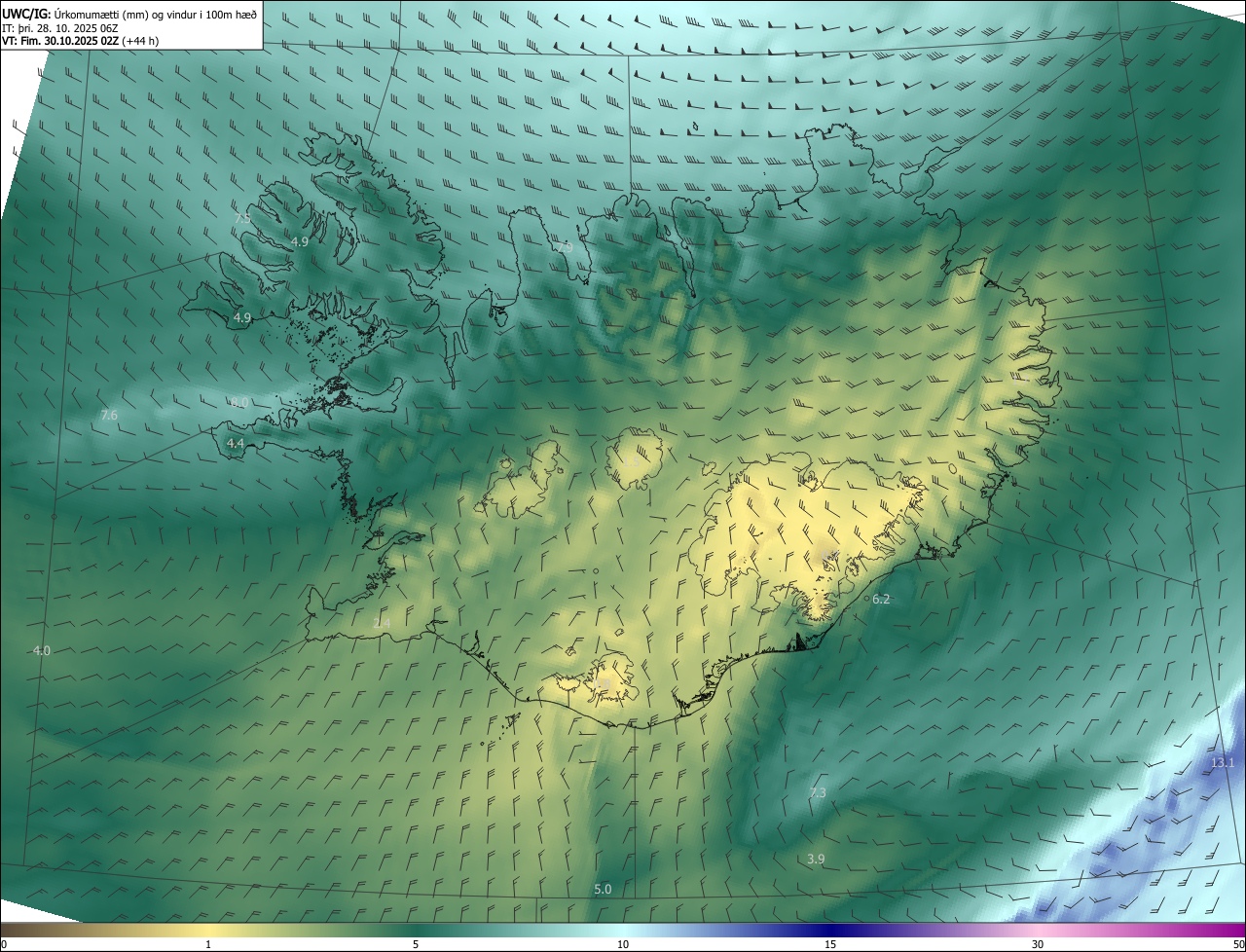
Task: Click the color scale tick labeled 10
Action: [623, 944]
